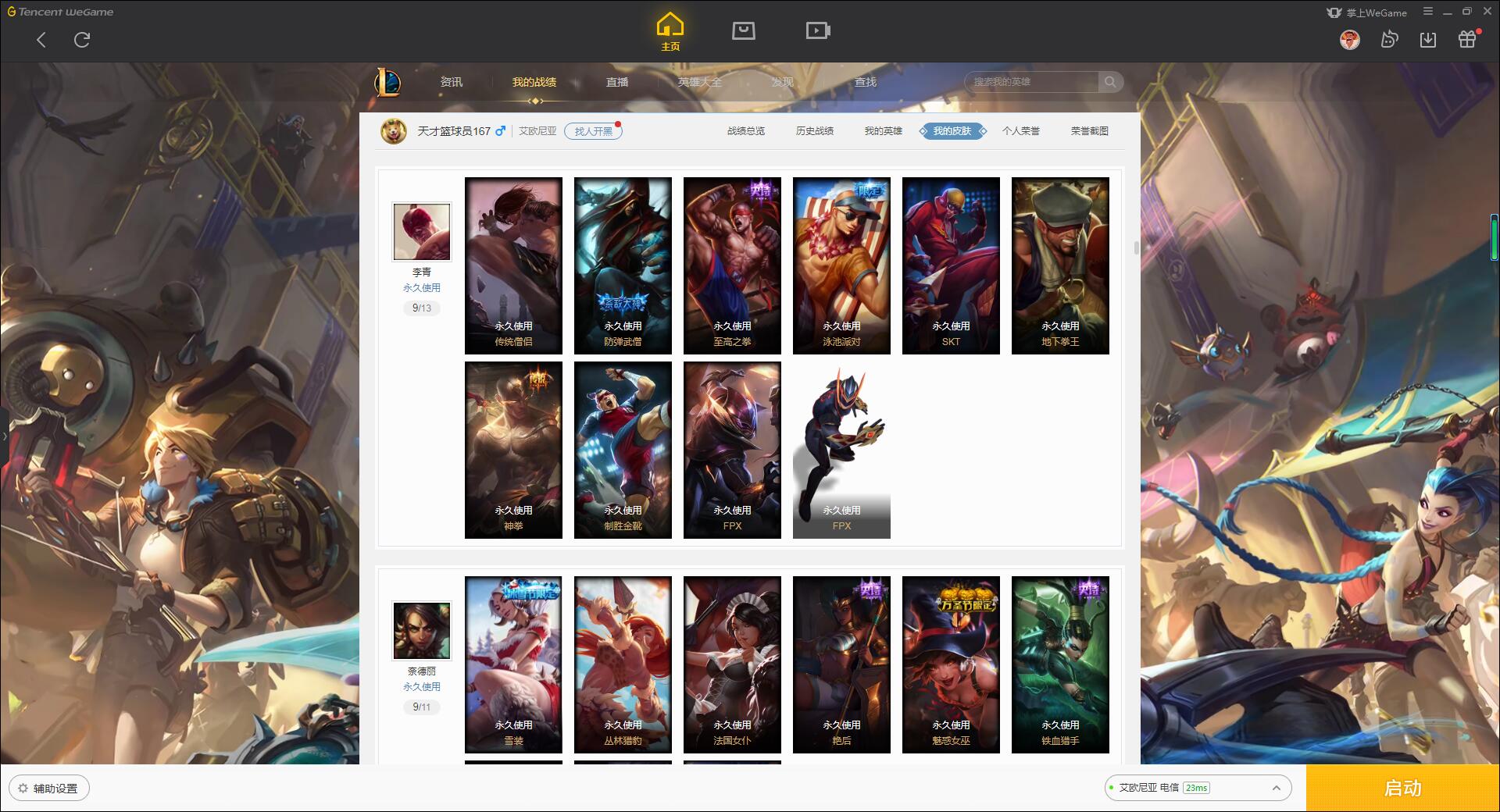Open the download manager icon
Image resolution: width=1500 pixels, height=812 pixels.
[x=1428, y=40]
